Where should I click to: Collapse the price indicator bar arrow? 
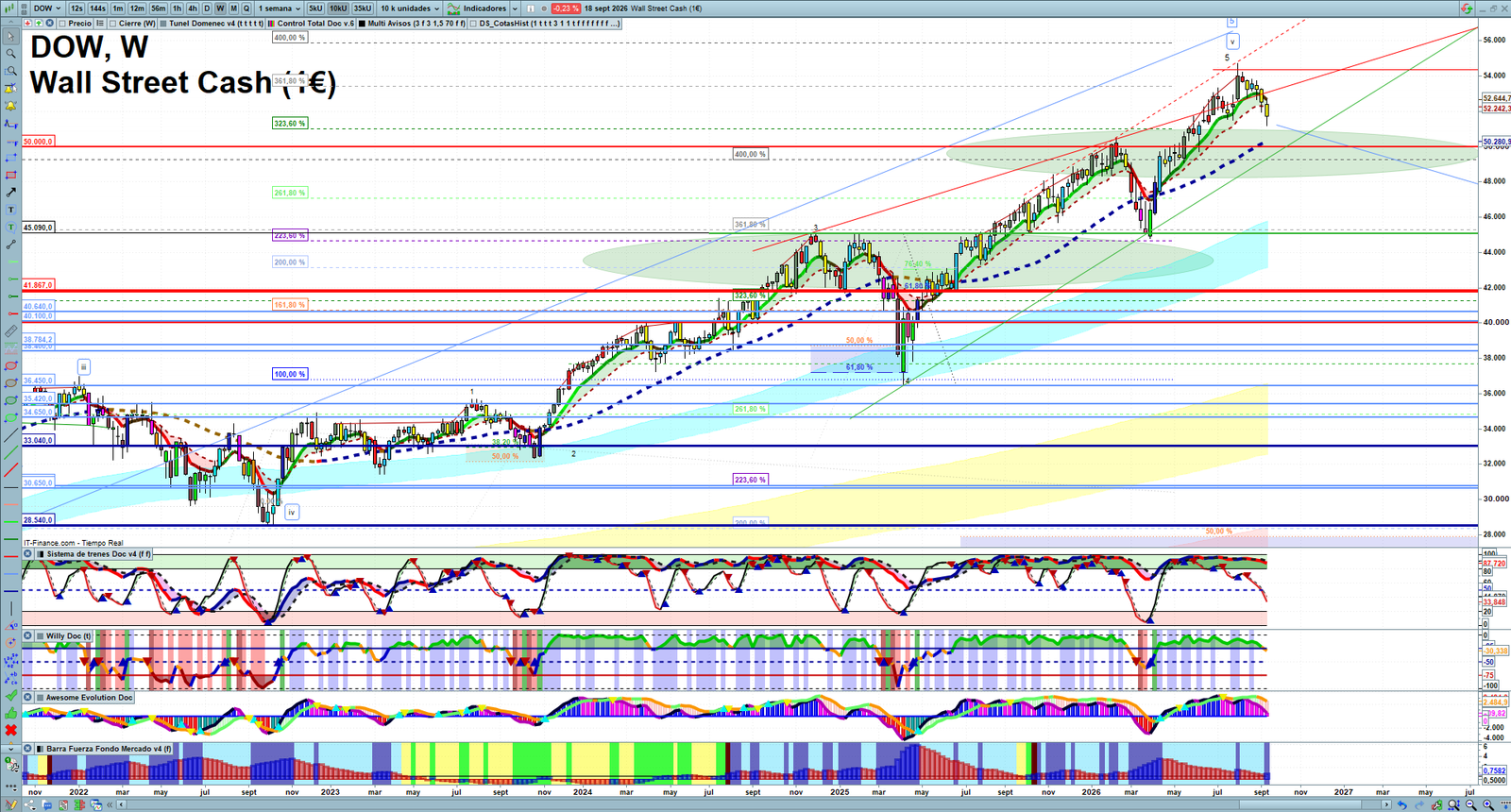tap(11, 22)
